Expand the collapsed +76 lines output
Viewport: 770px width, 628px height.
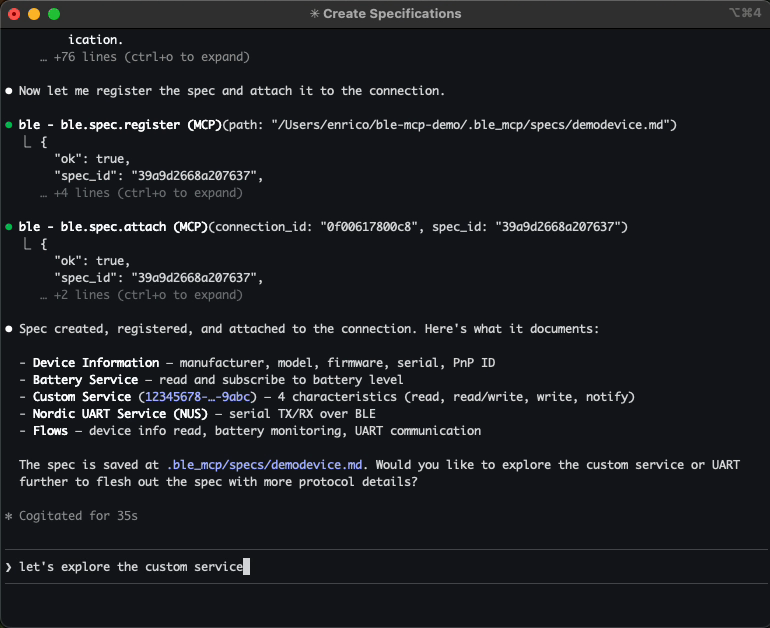(x=145, y=57)
